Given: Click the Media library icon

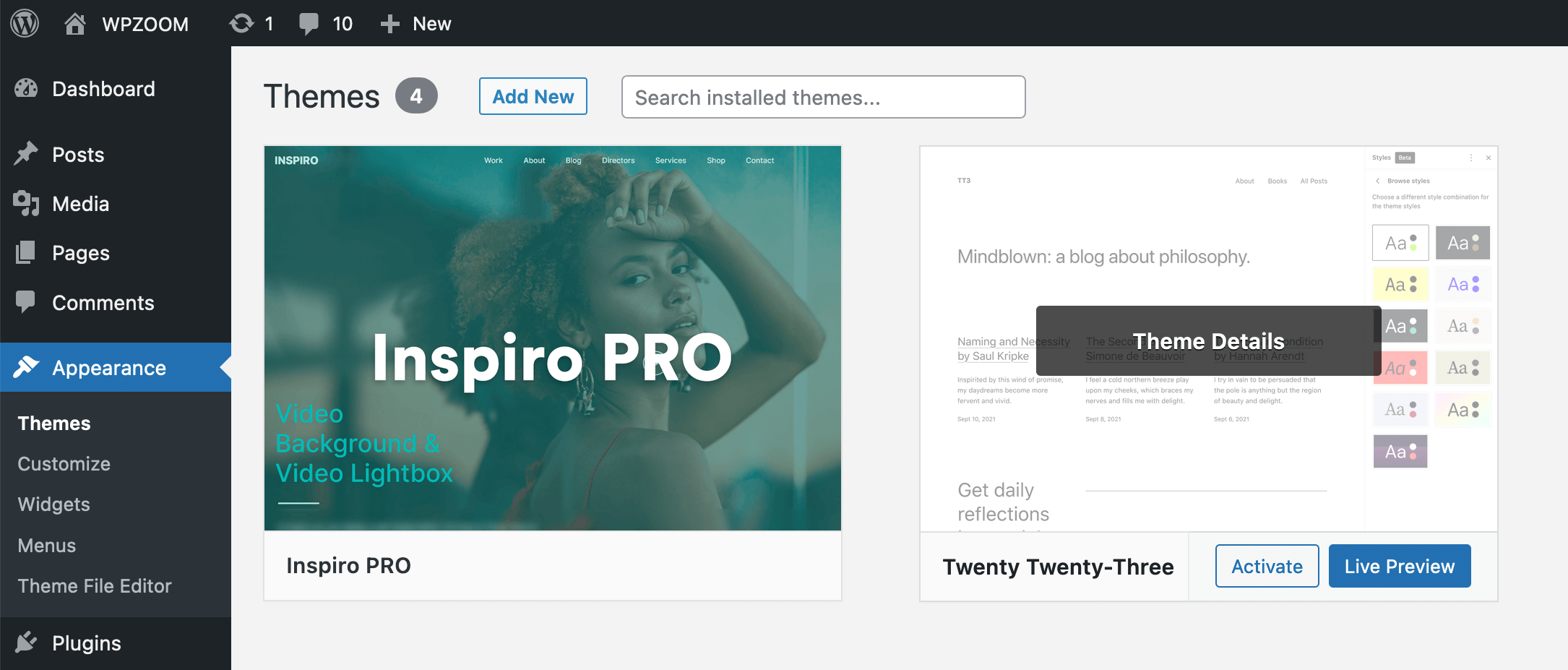Looking at the screenshot, I should (26, 204).
